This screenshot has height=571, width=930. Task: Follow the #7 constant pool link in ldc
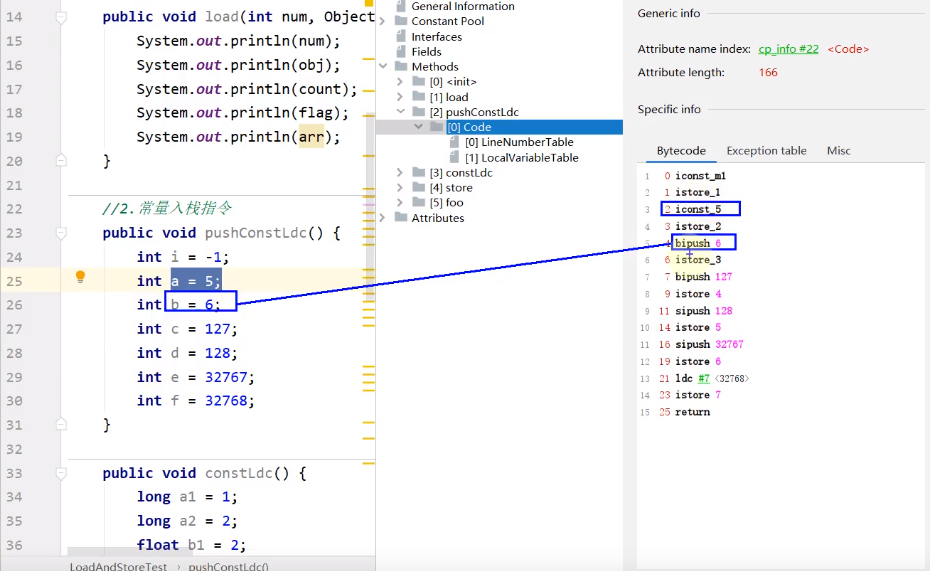coord(703,378)
